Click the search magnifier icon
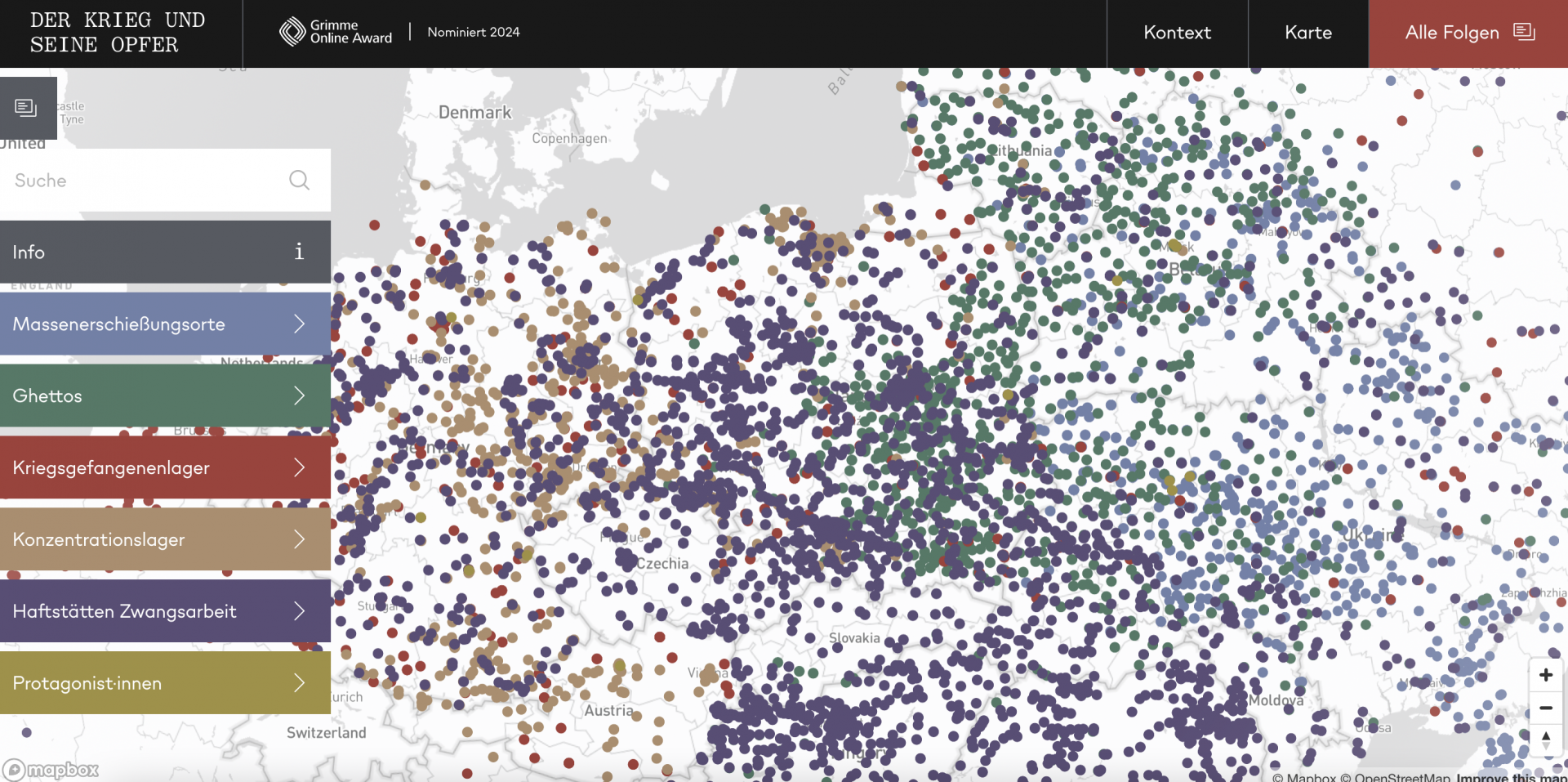Image resolution: width=1568 pixels, height=782 pixels. 299,180
